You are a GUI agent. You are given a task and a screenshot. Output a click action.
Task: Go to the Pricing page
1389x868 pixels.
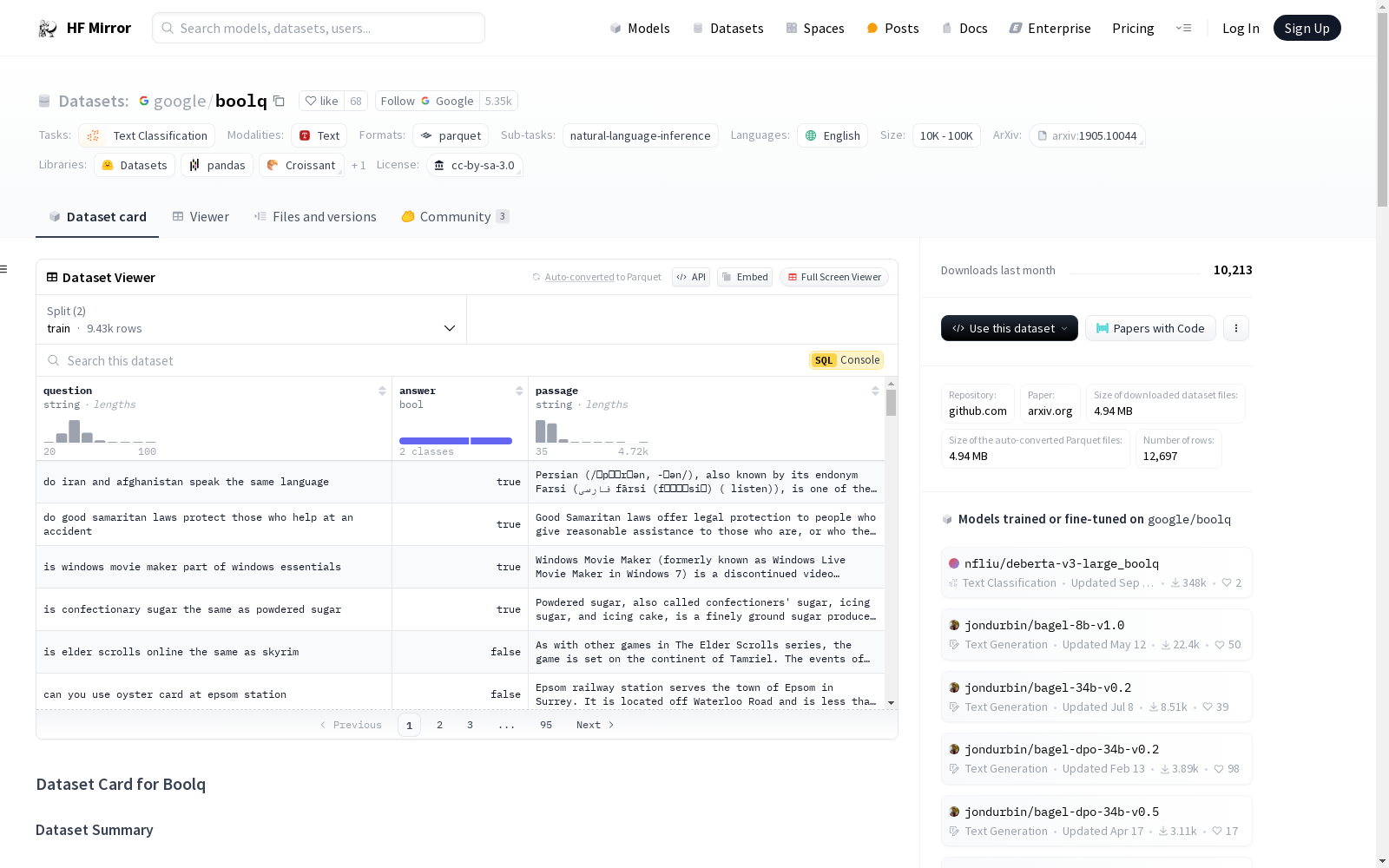[1133, 28]
